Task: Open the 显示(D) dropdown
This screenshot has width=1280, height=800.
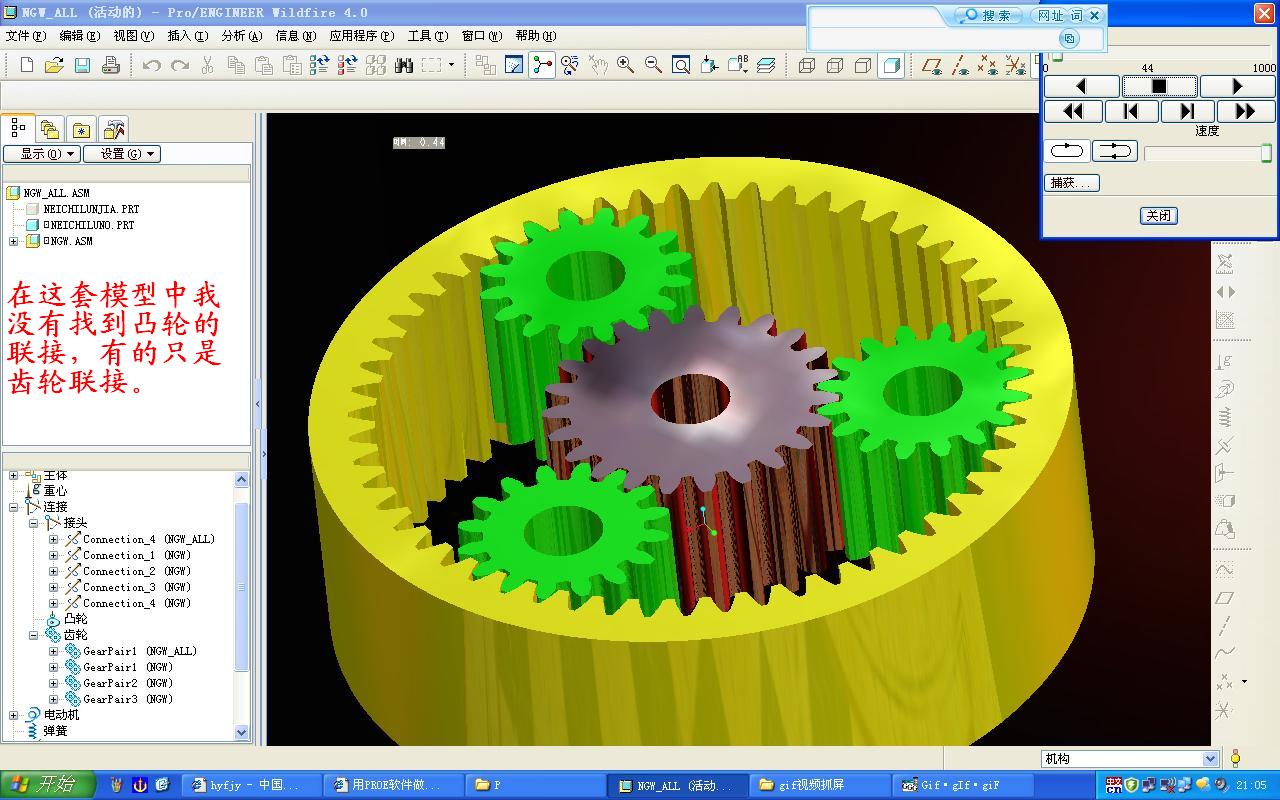Action: point(41,154)
